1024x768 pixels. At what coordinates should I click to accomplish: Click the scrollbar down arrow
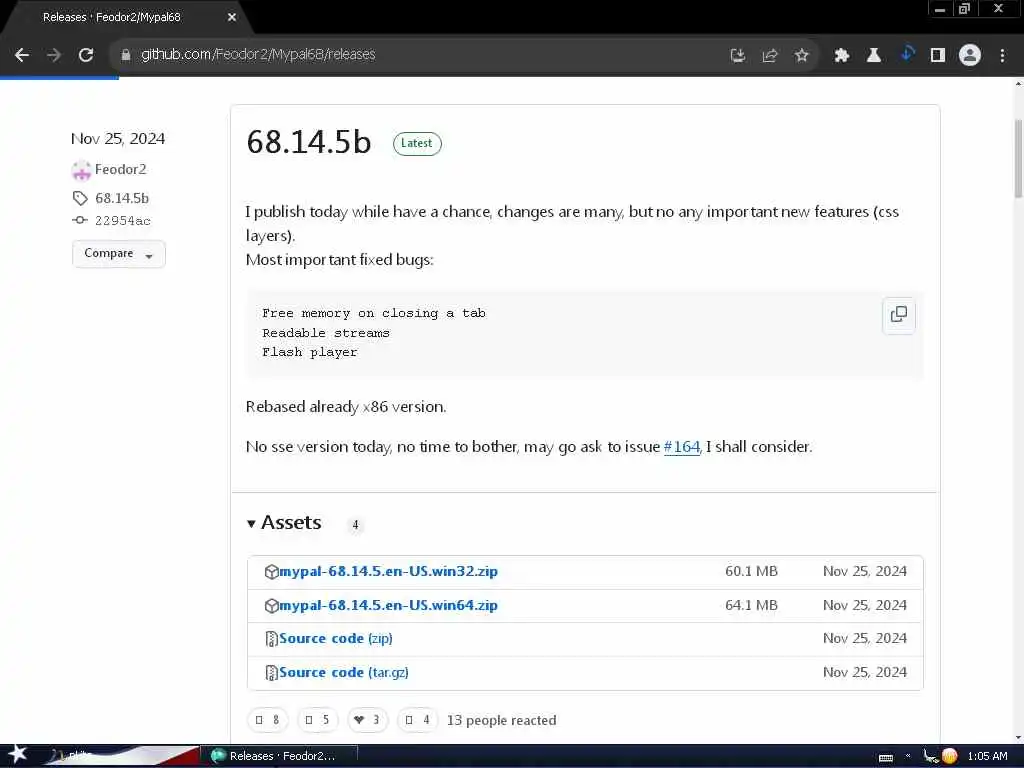1018,737
